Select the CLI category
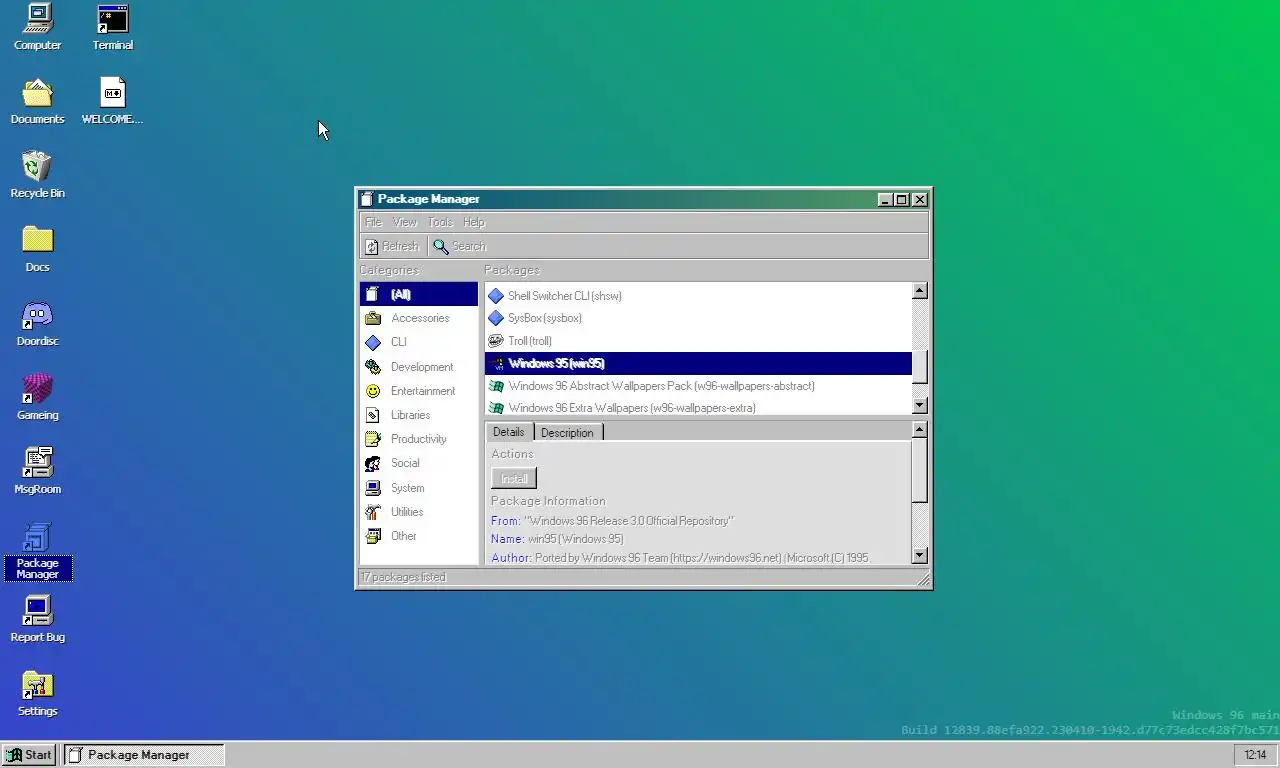 [x=419, y=342]
